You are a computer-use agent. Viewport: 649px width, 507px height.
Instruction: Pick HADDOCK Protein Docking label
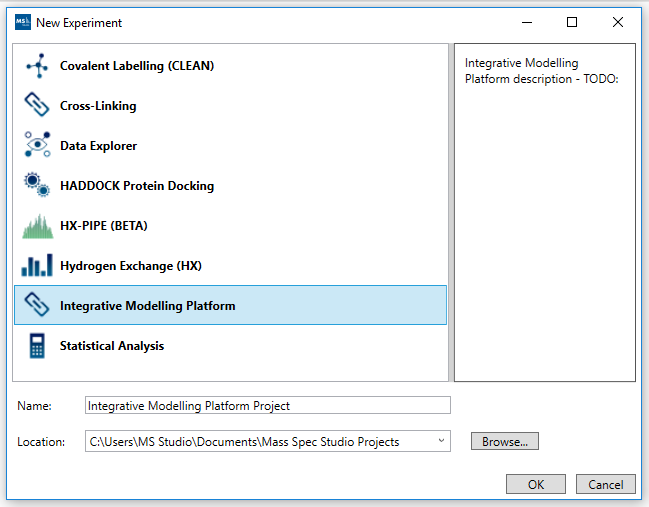pyautogui.click(x=137, y=186)
